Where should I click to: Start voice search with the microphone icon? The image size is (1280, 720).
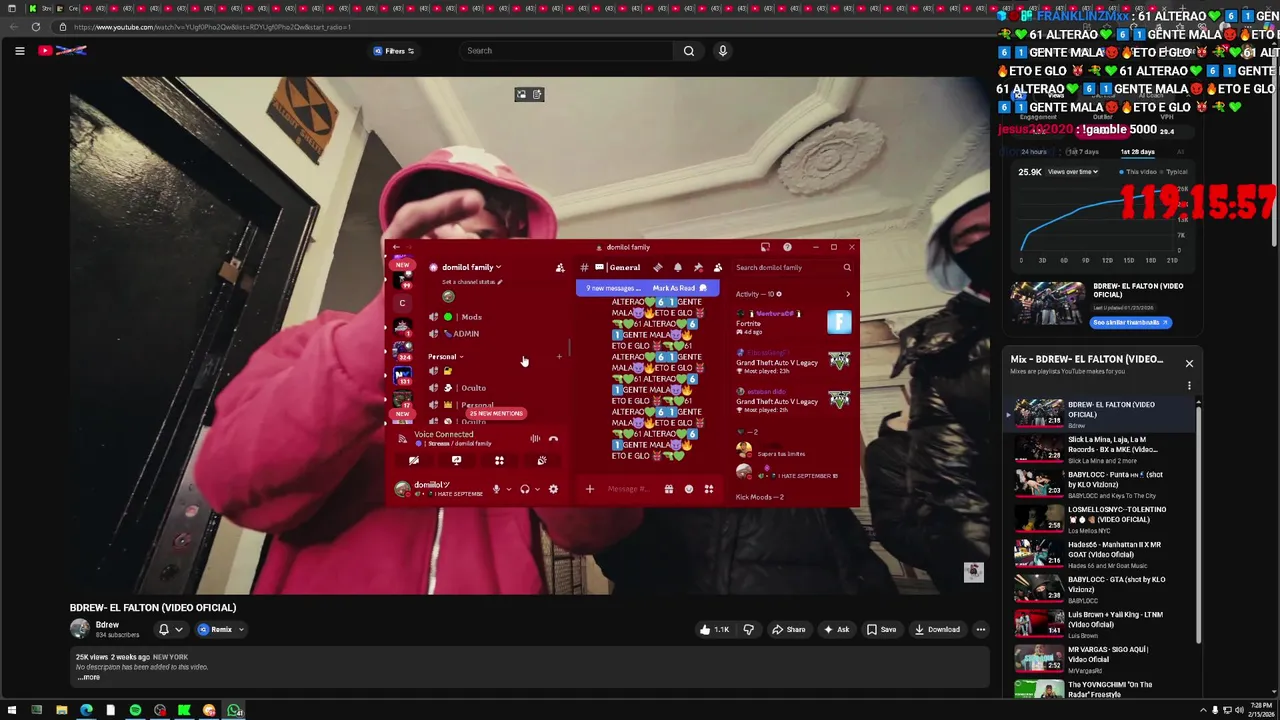click(722, 51)
